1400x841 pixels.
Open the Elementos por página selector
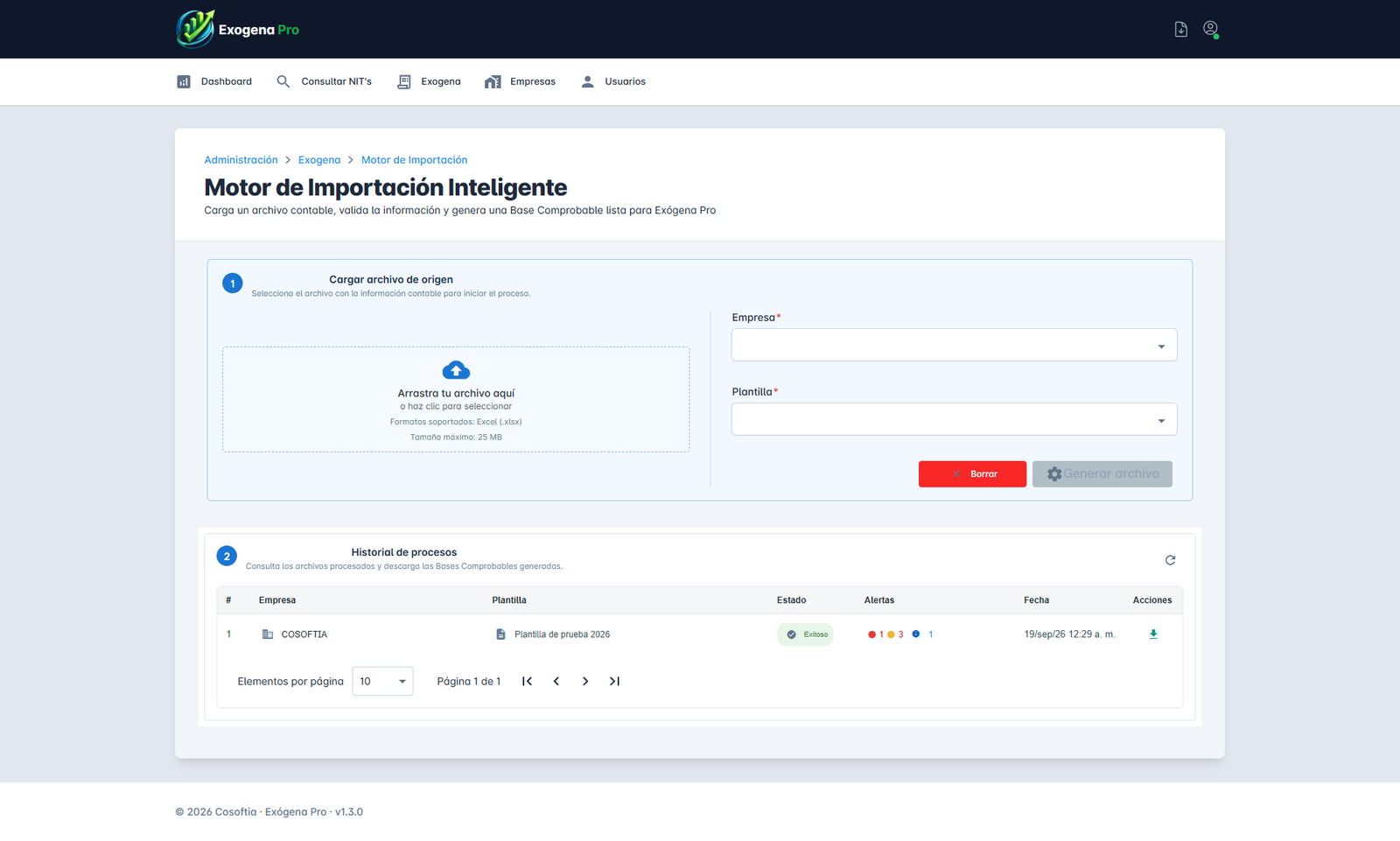click(382, 681)
